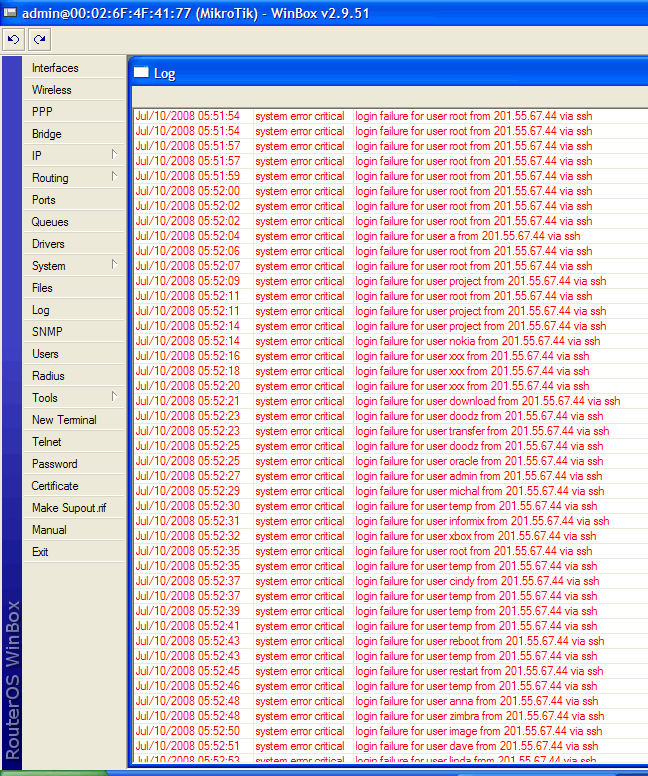This screenshot has width=648, height=776.
Task: Open Certificate from the sidebar
Action: [x=74, y=486]
